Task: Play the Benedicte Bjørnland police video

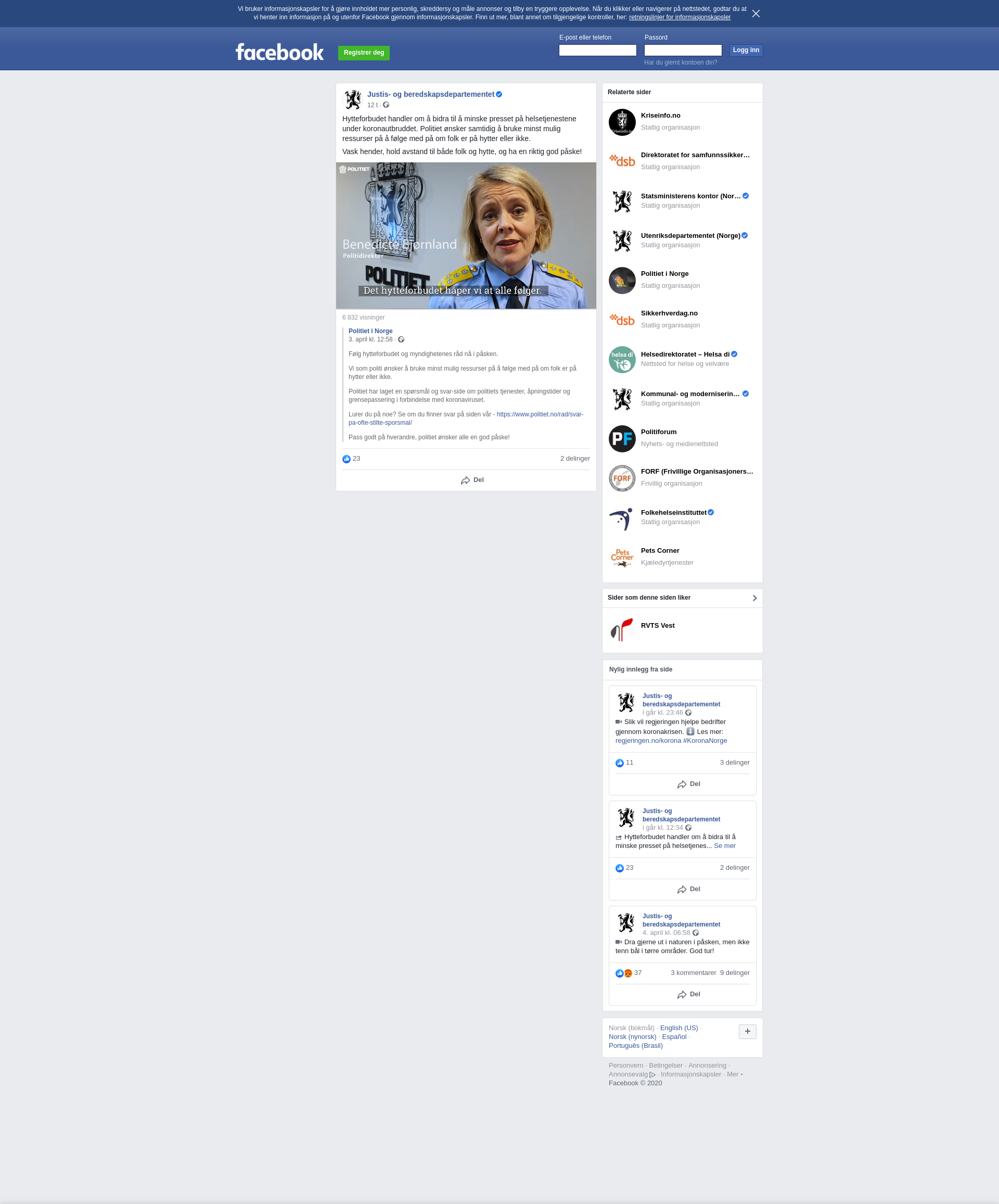Action: coord(466,236)
